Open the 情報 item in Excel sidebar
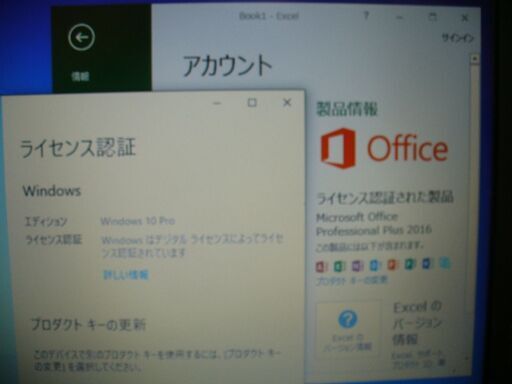This screenshot has width=512, height=384. [80, 77]
